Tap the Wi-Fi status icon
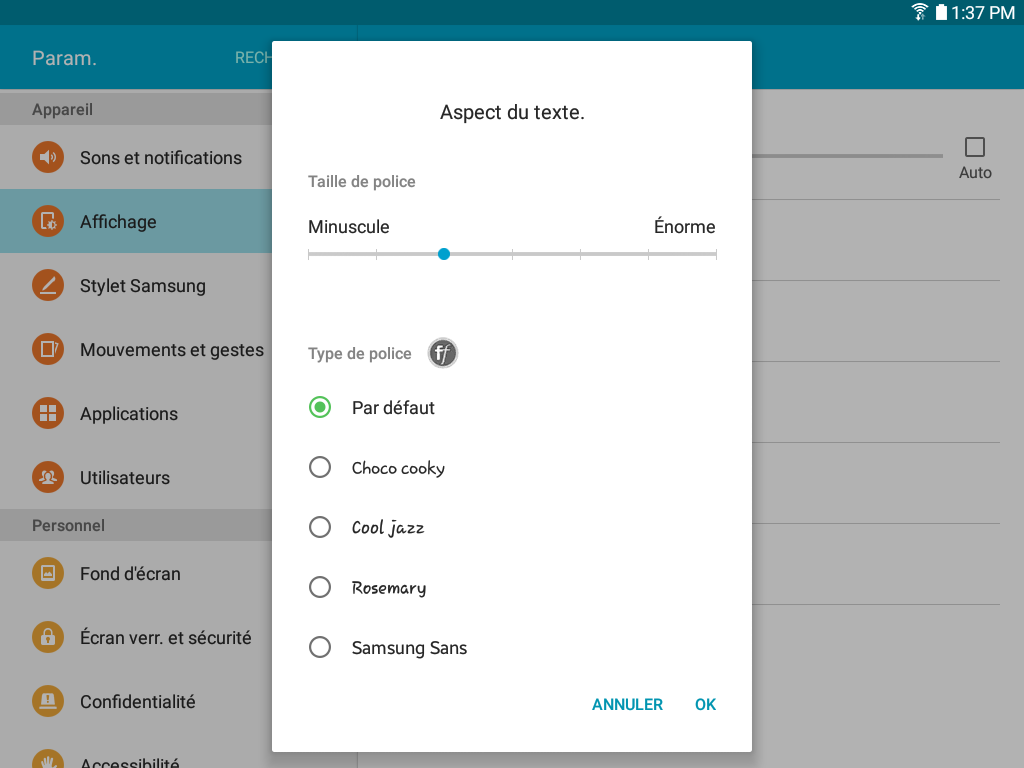 coord(920,12)
